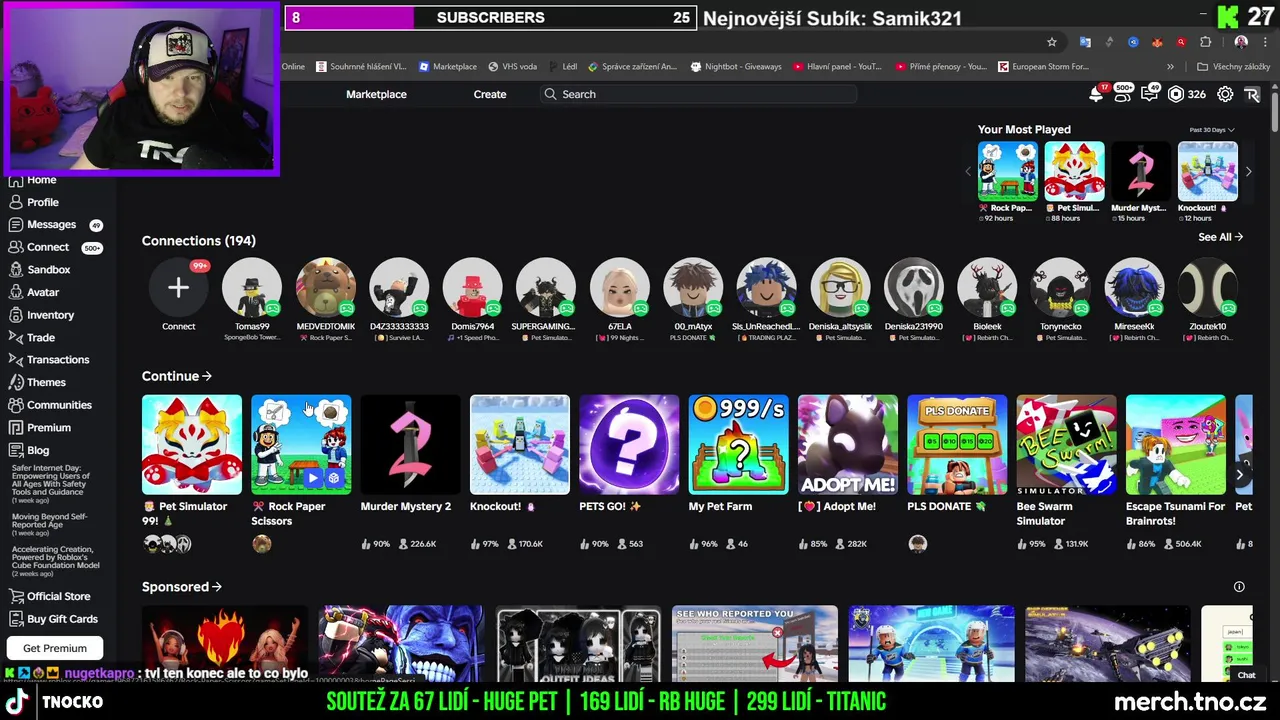Screen dimensions: 1280x720
Task: Open PETS GO! game thumbnail
Action: 629,445
